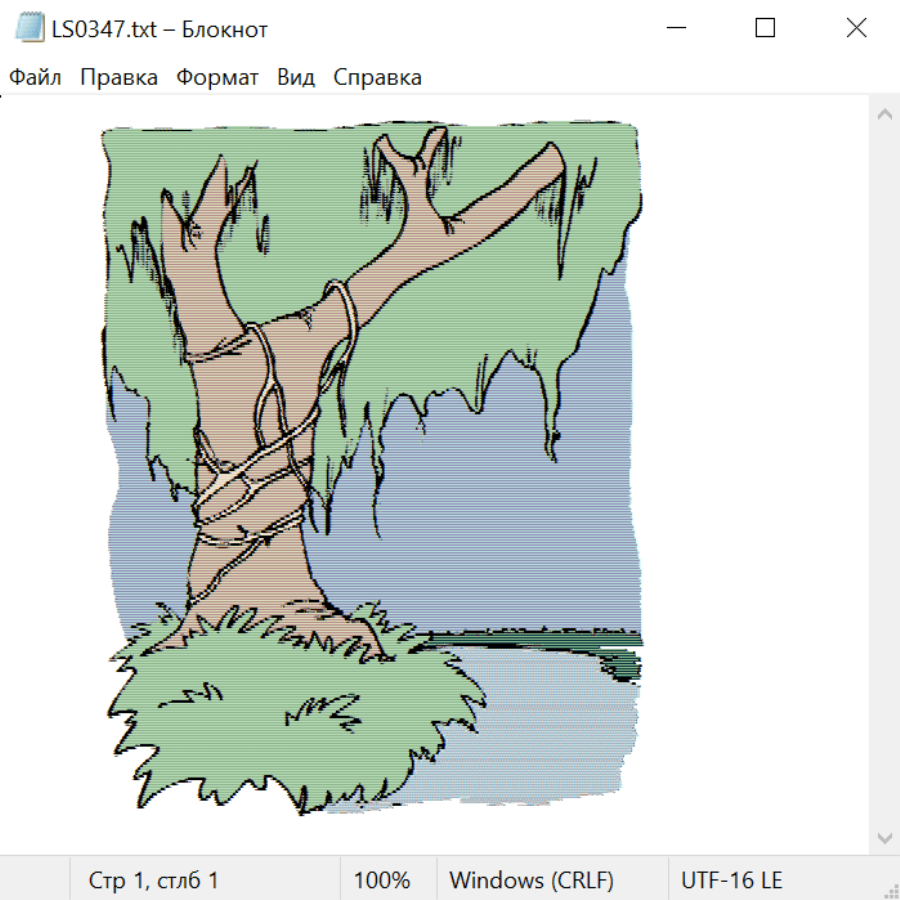Click the Windows (CRLF) status field
The width and height of the screenshot is (900, 900).
[x=531, y=880]
